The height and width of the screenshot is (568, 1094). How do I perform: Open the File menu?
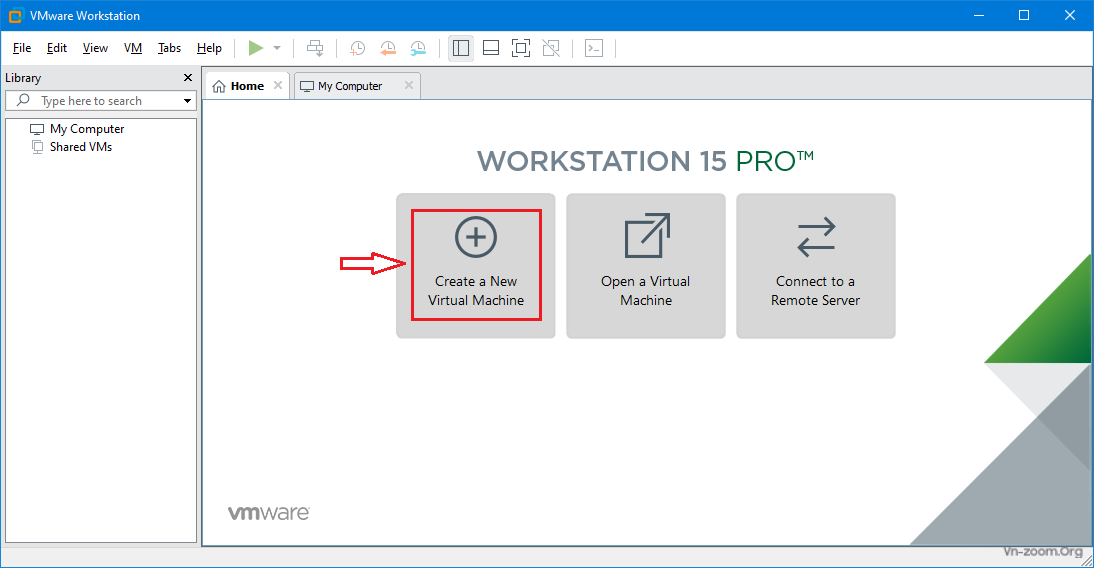tap(22, 48)
